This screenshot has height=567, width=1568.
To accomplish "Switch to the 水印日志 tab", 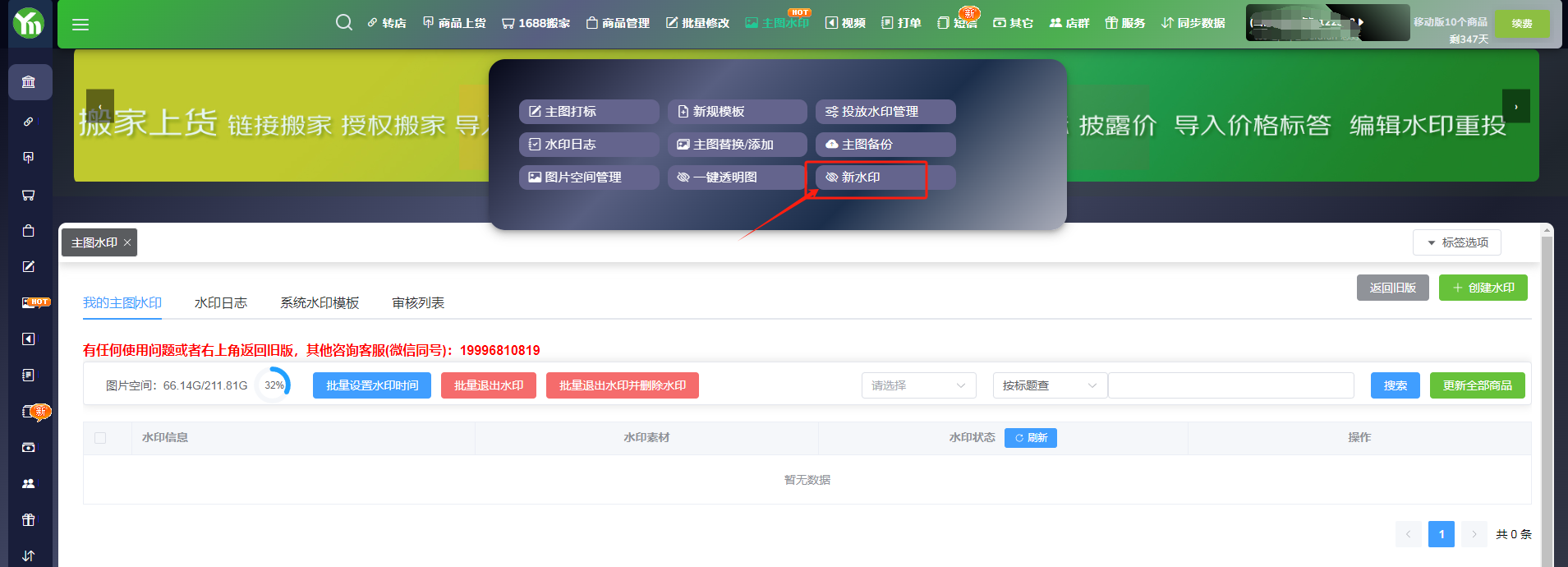I will pyautogui.click(x=220, y=303).
